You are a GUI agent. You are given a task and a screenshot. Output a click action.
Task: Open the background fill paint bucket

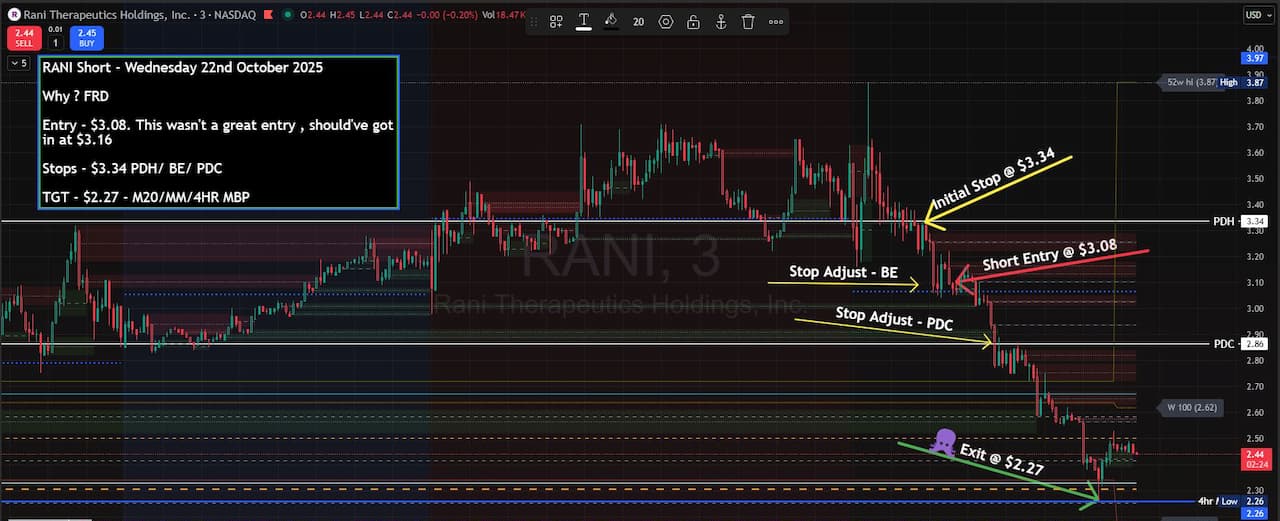611,21
